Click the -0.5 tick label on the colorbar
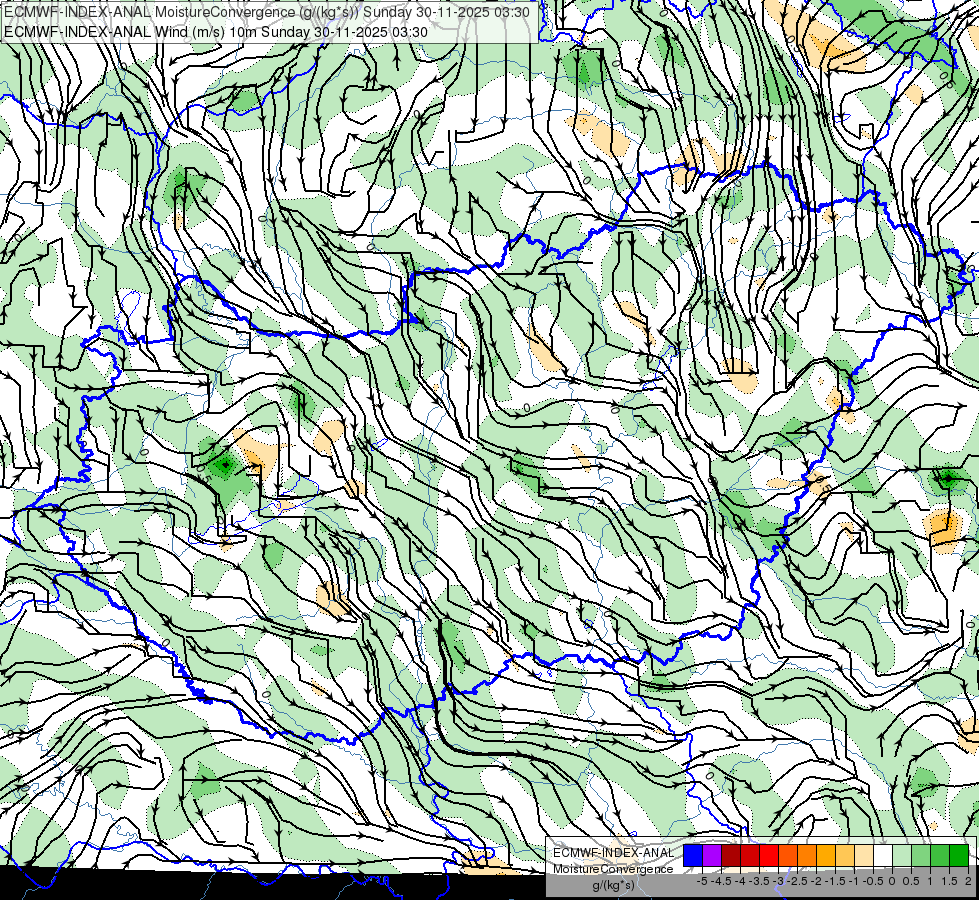This screenshot has width=979, height=900. click(873, 881)
